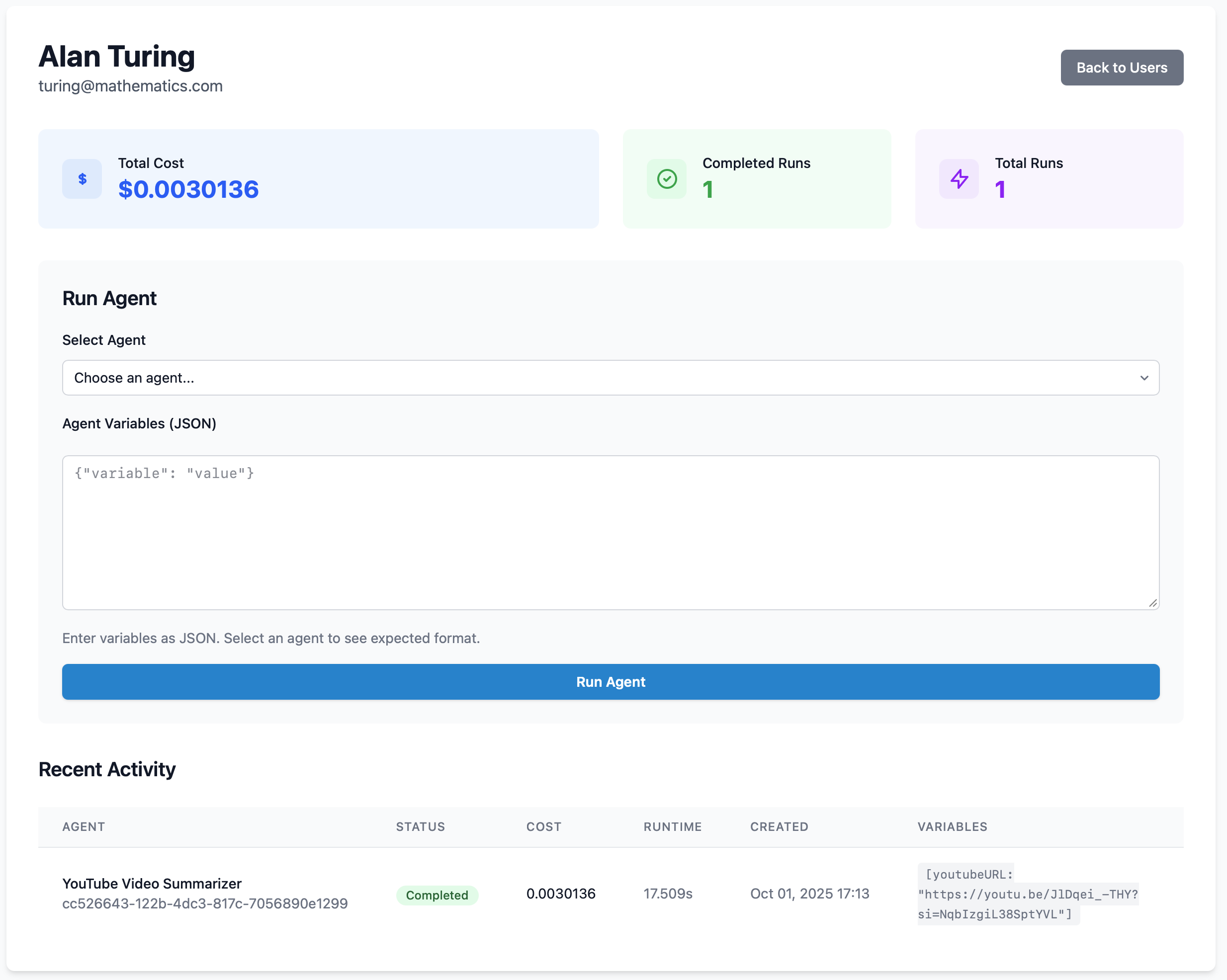Click the textarea resize handle corner
This screenshot has width=1227, height=980.
click(x=1152, y=603)
